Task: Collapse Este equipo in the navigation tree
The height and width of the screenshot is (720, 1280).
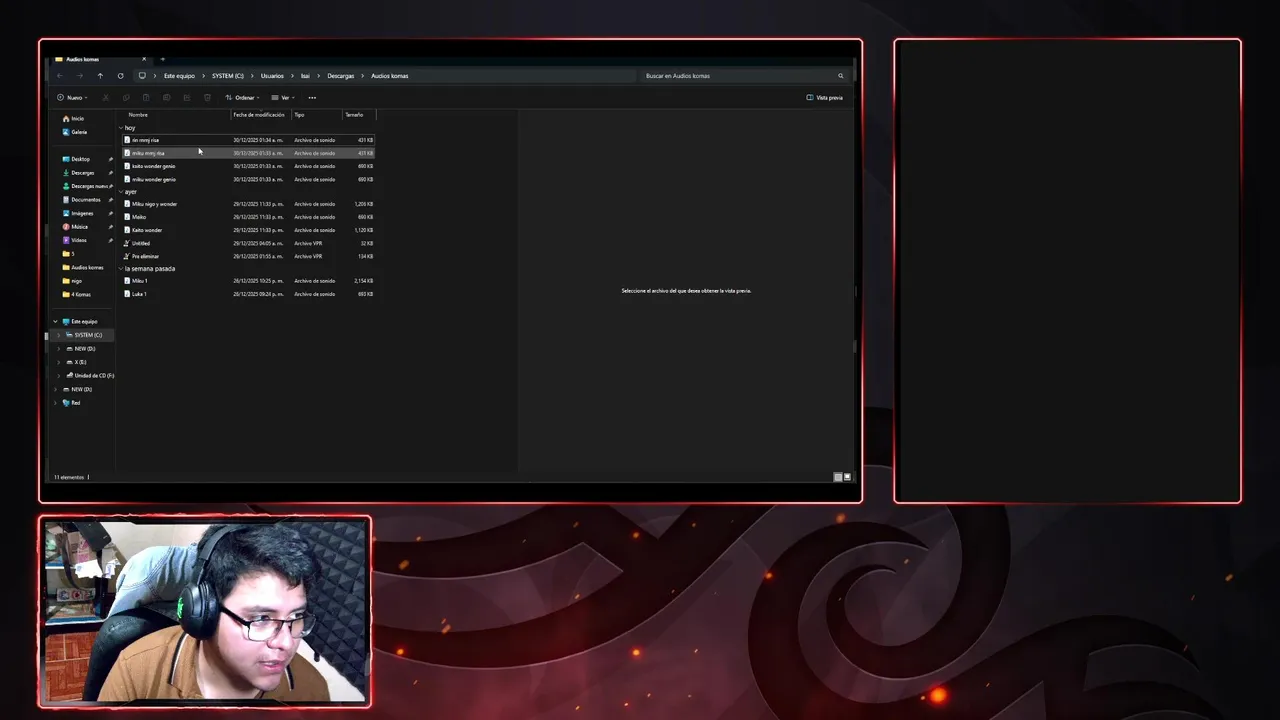Action: click(55, 322)
